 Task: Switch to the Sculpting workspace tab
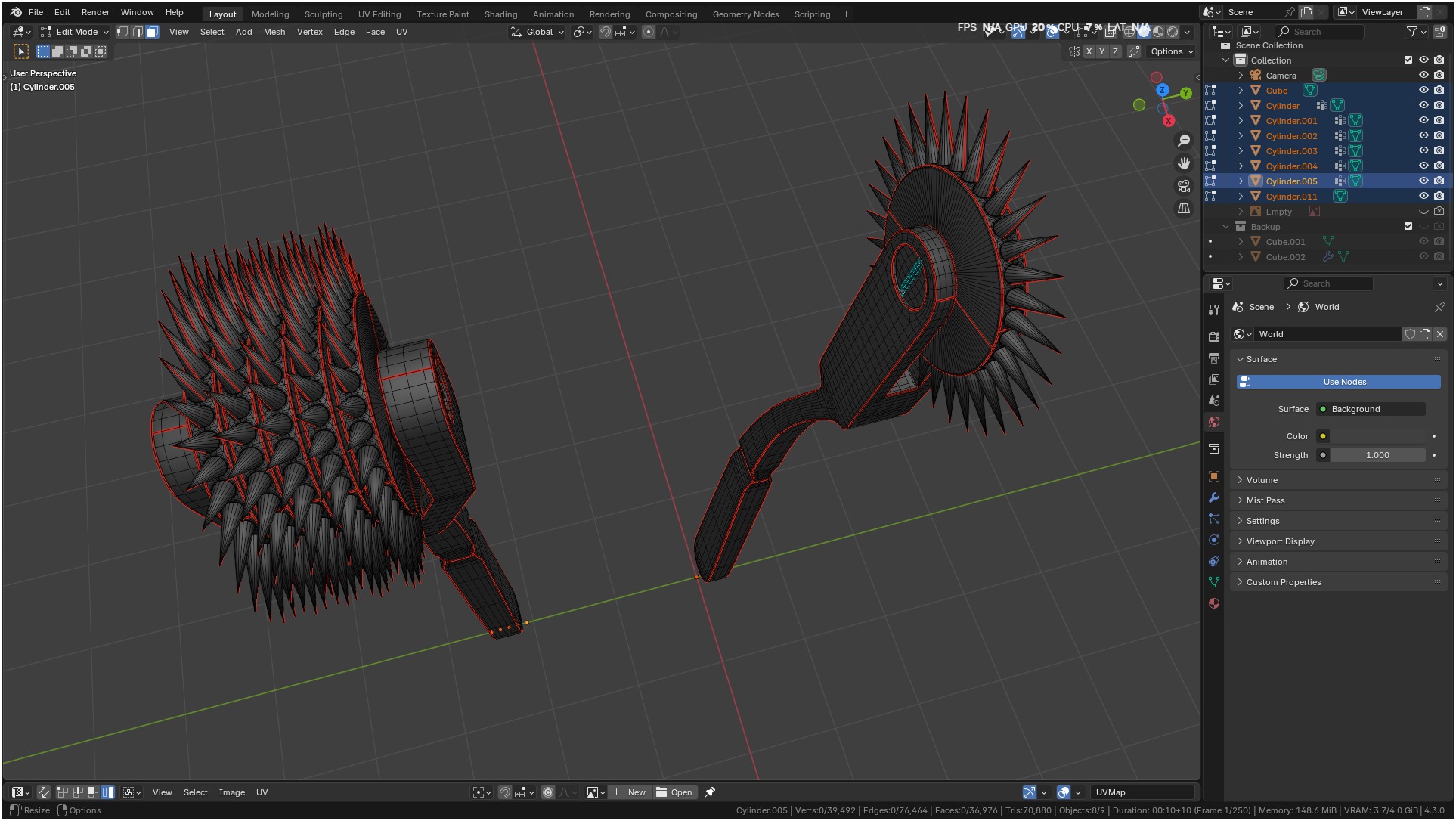[323, 14]
